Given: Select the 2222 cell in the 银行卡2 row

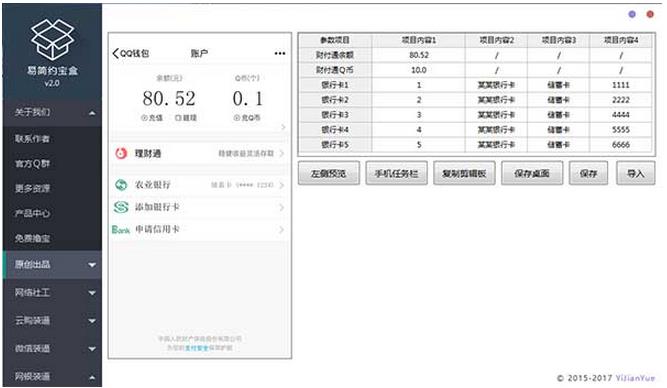Looking at the screenshot, I should (621, 100).
